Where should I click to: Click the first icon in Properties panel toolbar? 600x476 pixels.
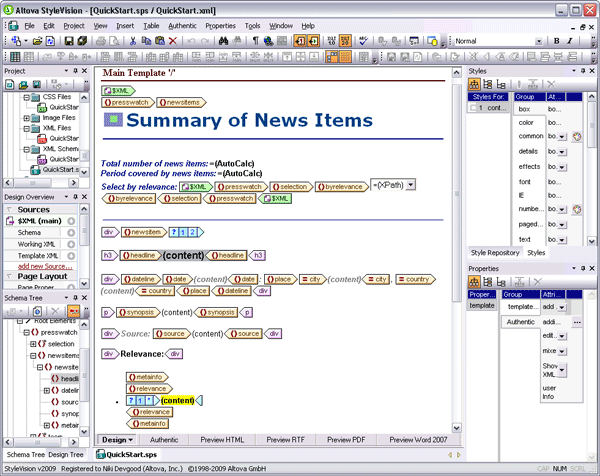tap(474, 282)
